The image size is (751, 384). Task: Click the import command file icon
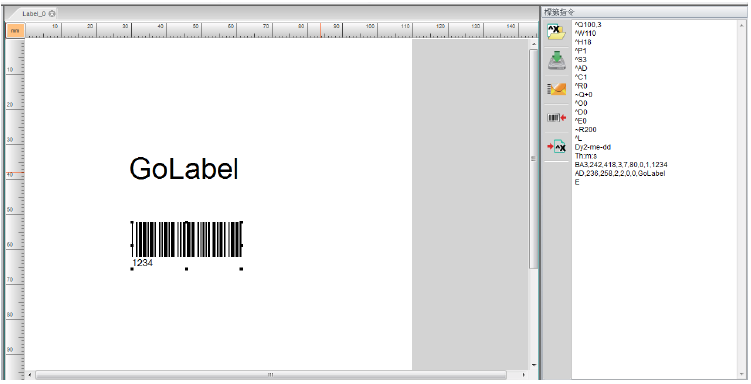tap(556, 147)
